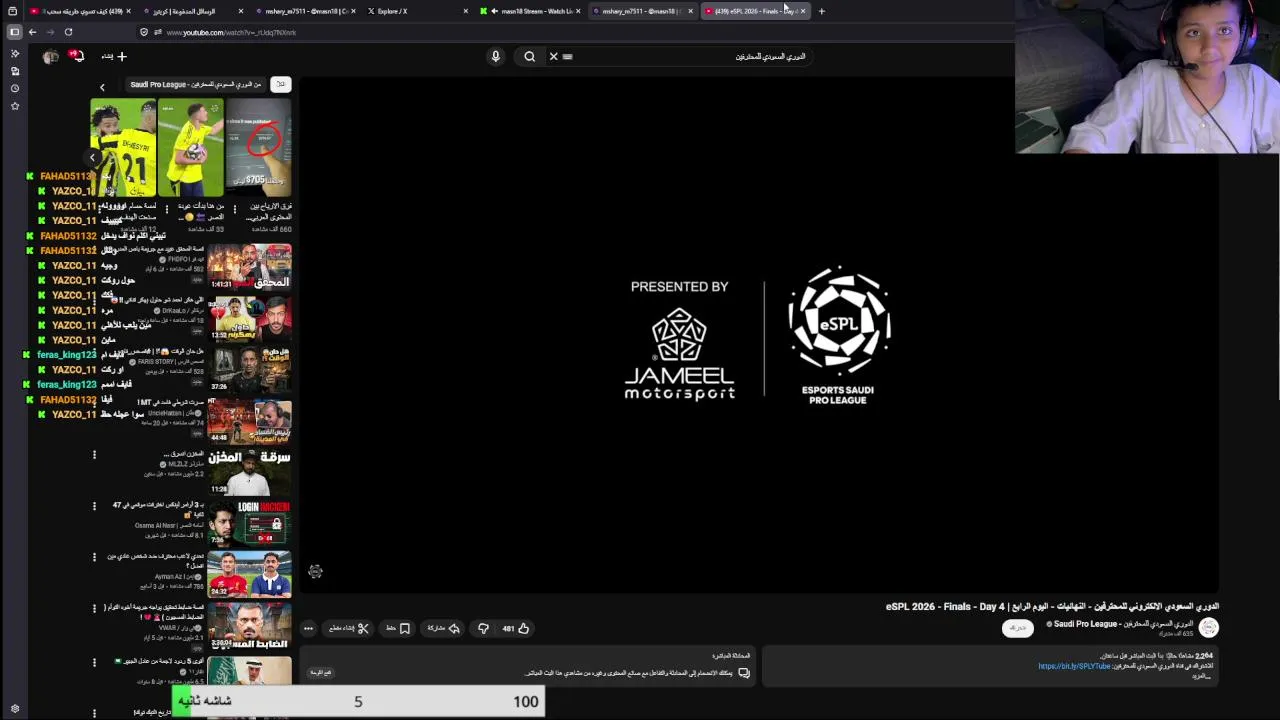Collapse the Saudi Pro League shelf chevron
This screenshot has width=1280, height=720.
(x=102, y=87)
